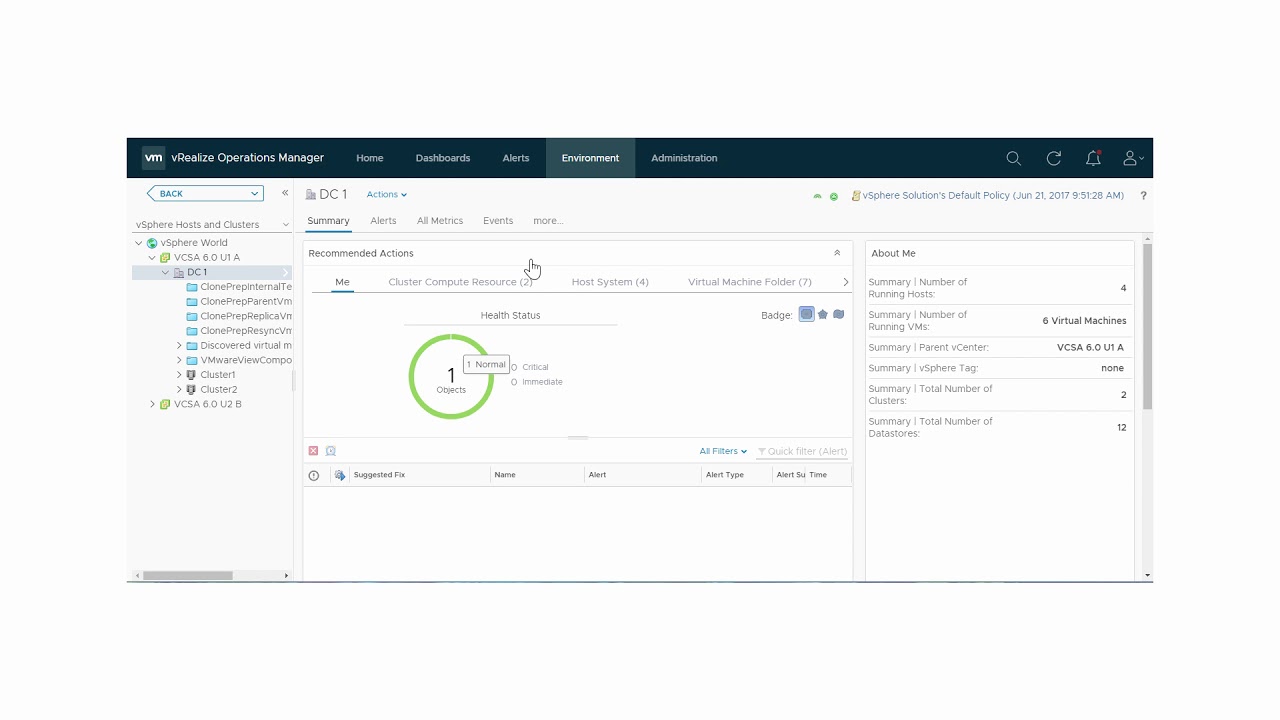
Task: Collapse the DC 1 tree node
Action: click(x=165, y=272)
